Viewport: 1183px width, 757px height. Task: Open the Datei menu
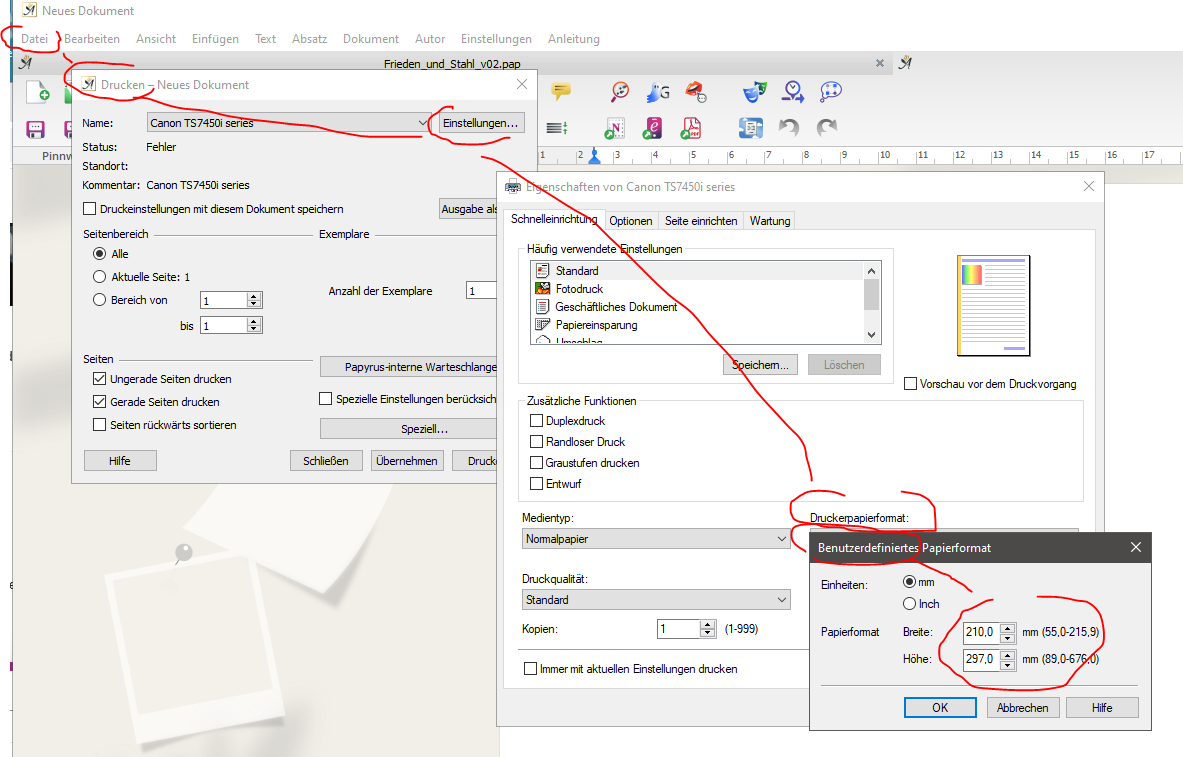click(x=35, y=38)
